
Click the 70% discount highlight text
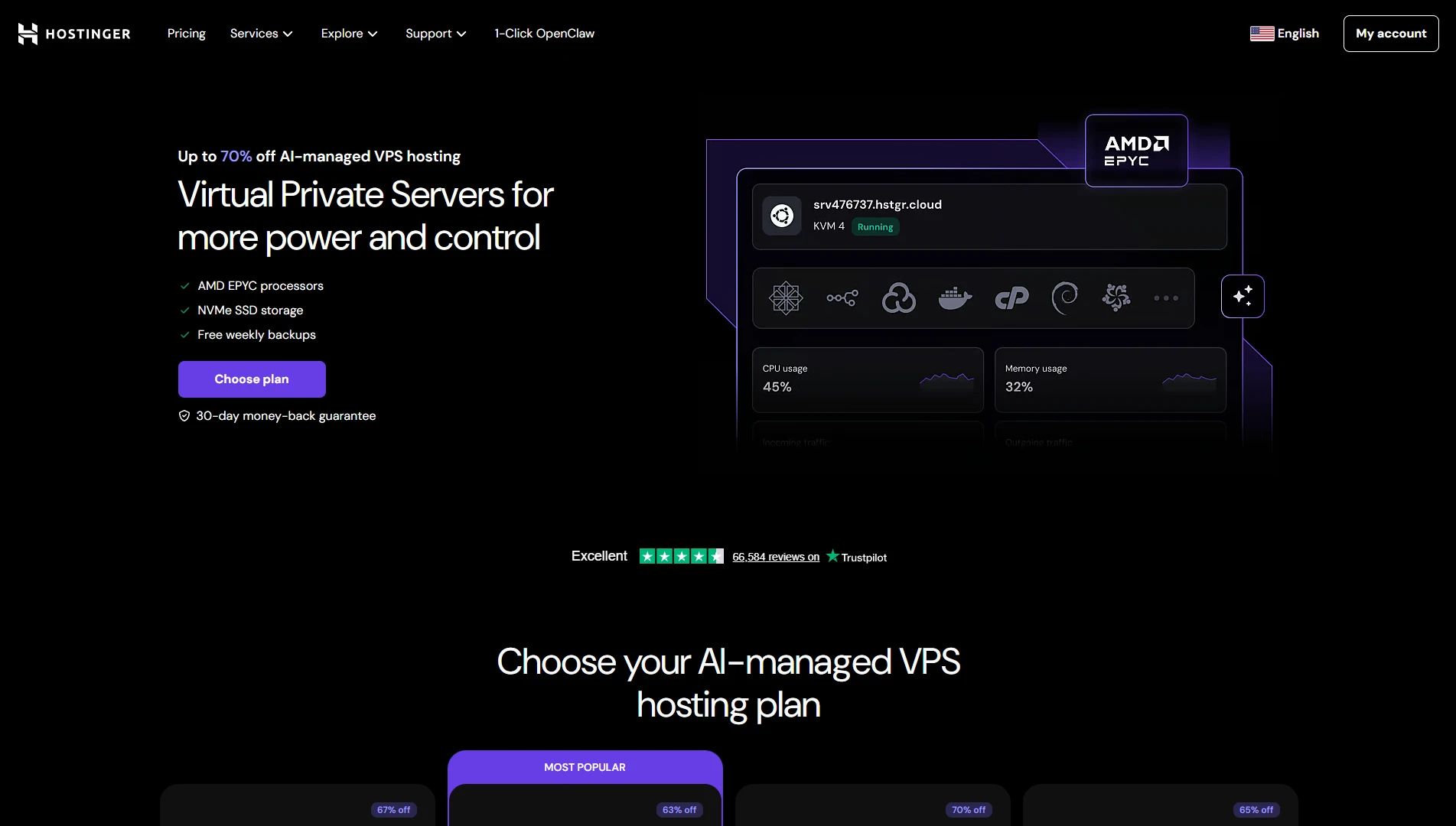point(236,156)
